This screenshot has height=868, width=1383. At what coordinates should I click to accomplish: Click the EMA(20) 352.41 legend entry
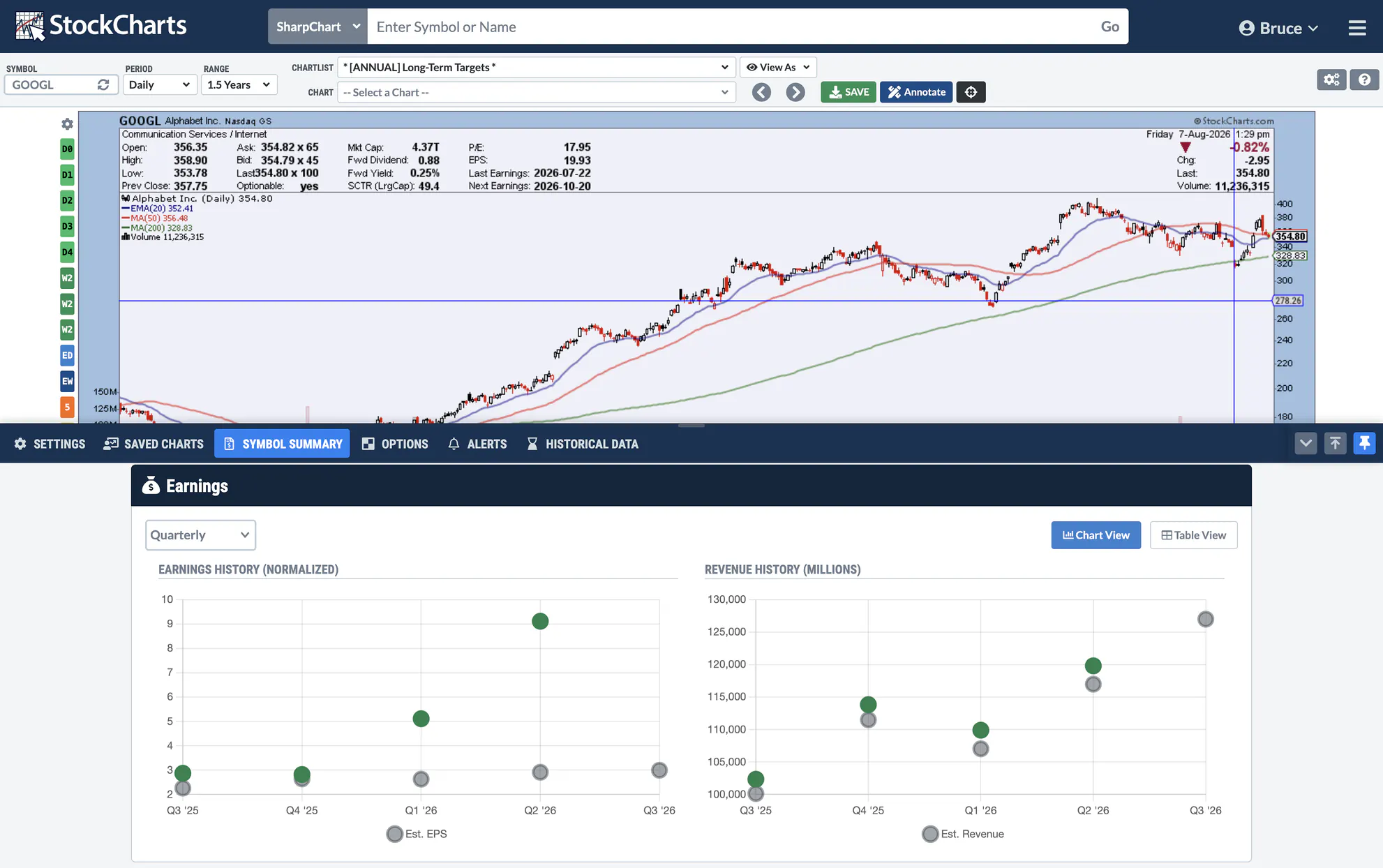click(158, 209)
